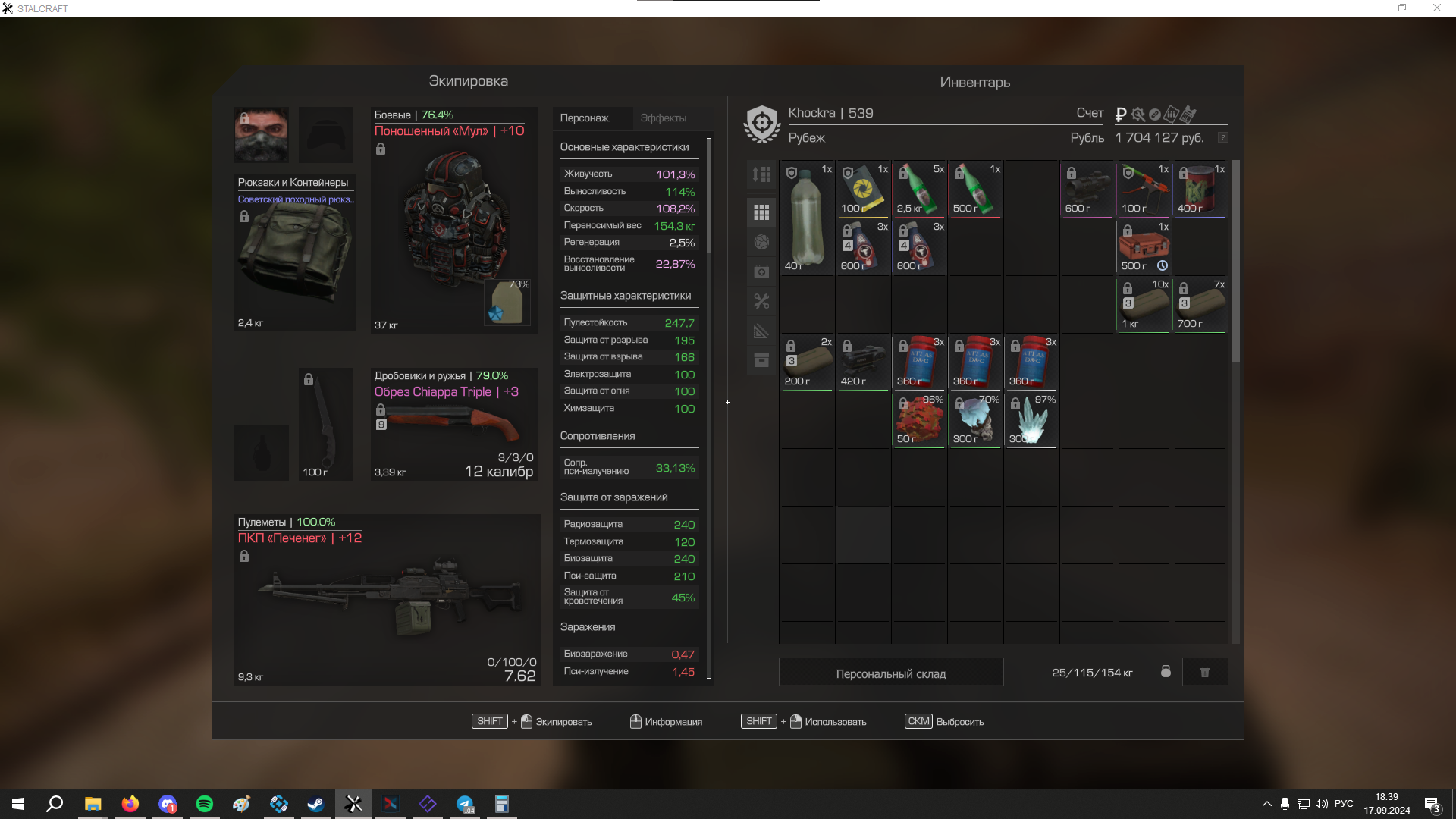The image size is (1456, 819).
Task: Select the artifact at 70%
Action: [x=975, y=419]
